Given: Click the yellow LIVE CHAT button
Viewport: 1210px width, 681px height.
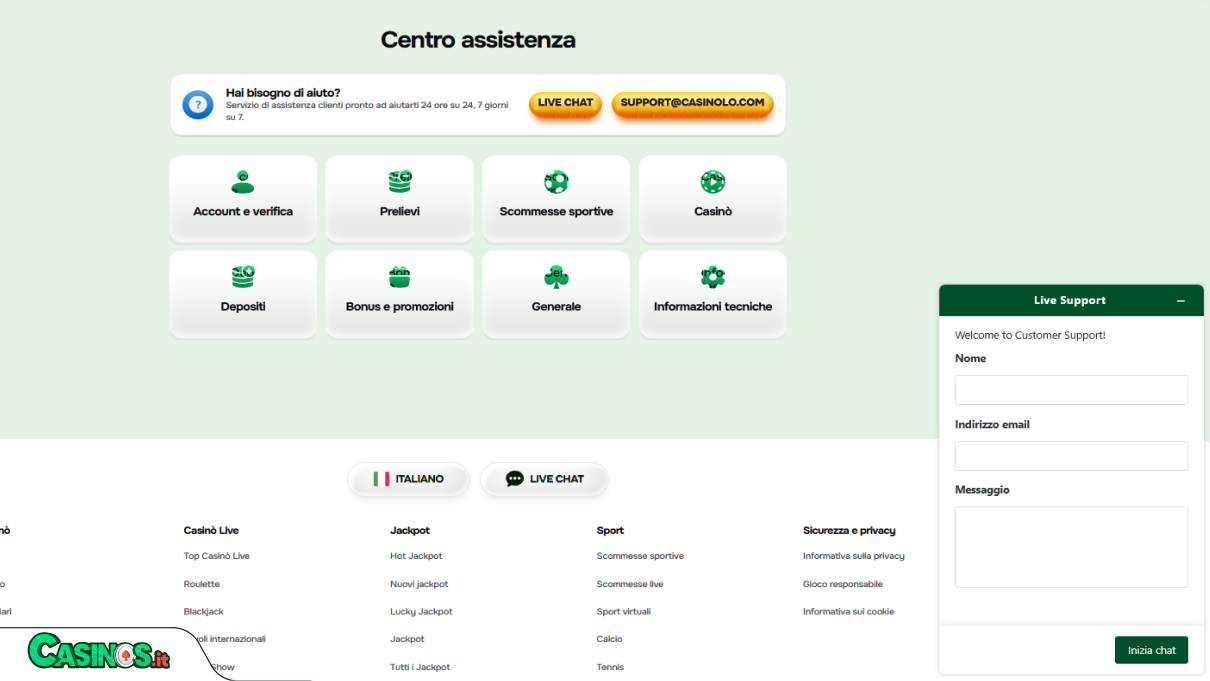Looking at the screenshot, I should [565, 103].
